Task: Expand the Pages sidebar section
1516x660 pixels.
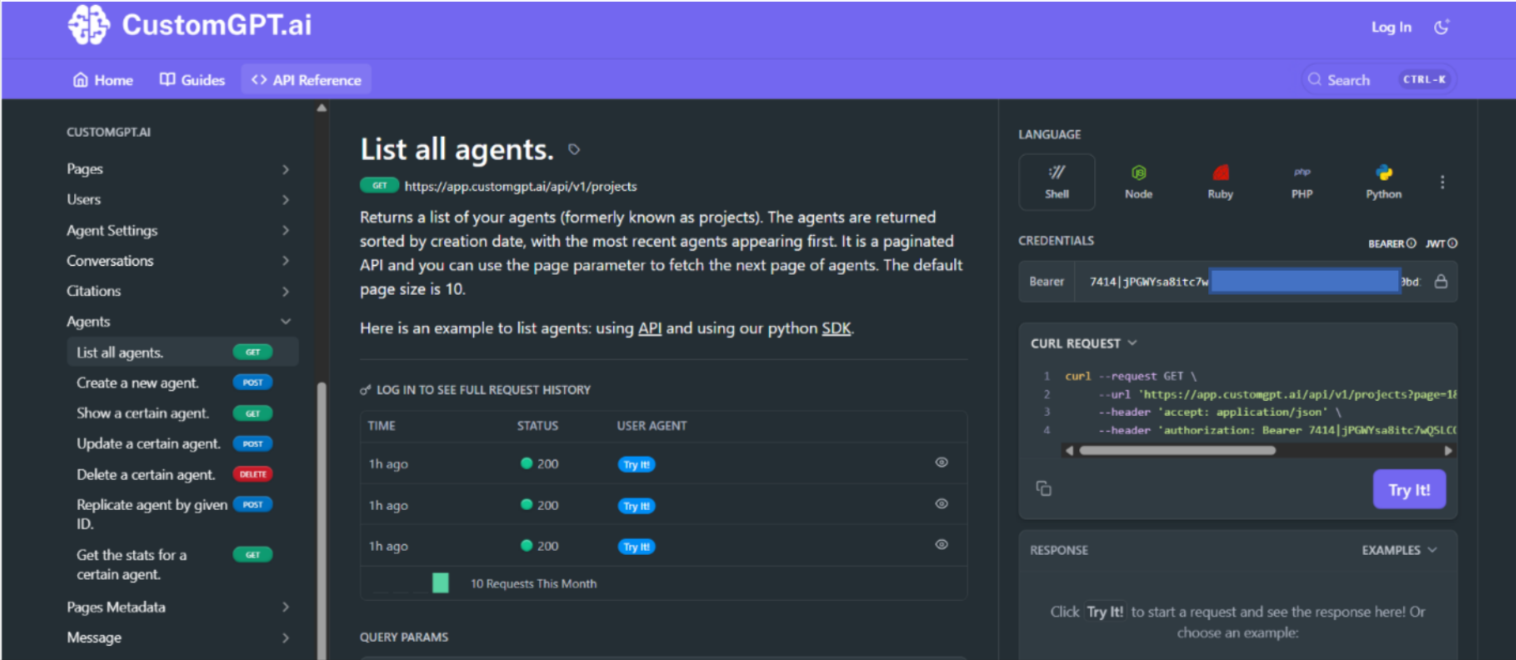Action: click(x=178, y=169)
